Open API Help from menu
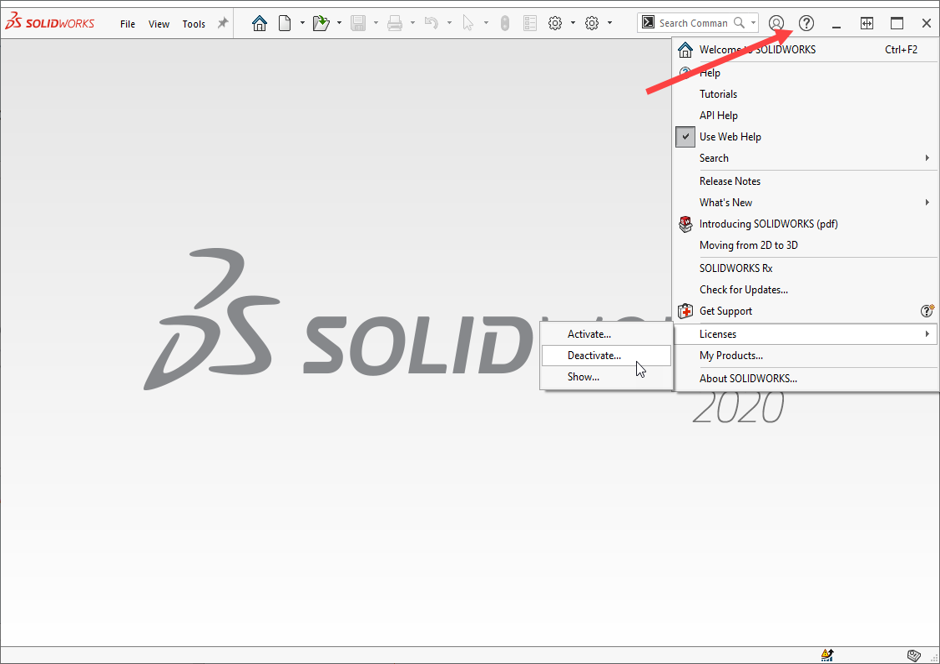The height and width of the screenshot is (664, 940). (805, 116)
